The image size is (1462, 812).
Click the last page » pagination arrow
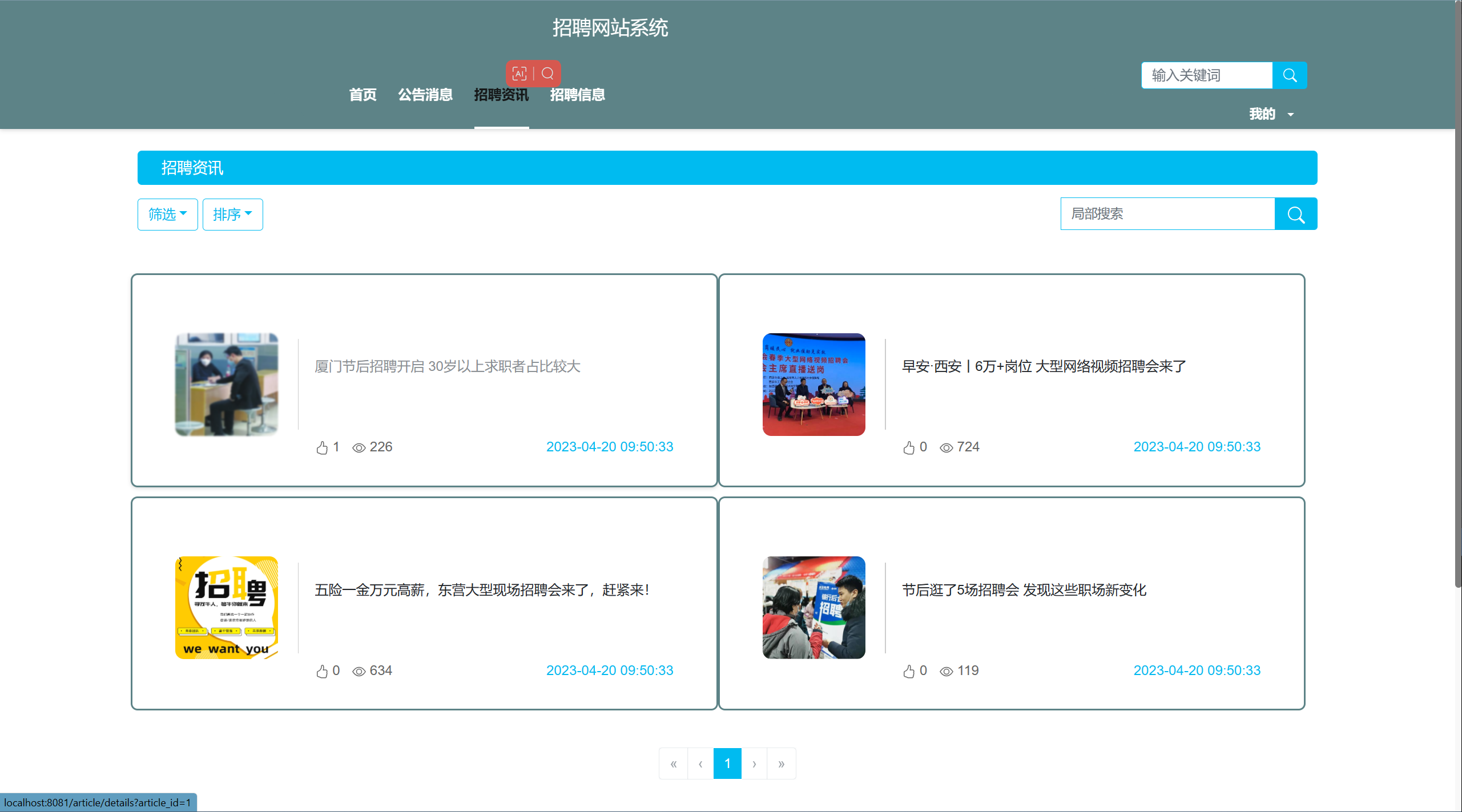click(x=781, y=763)
